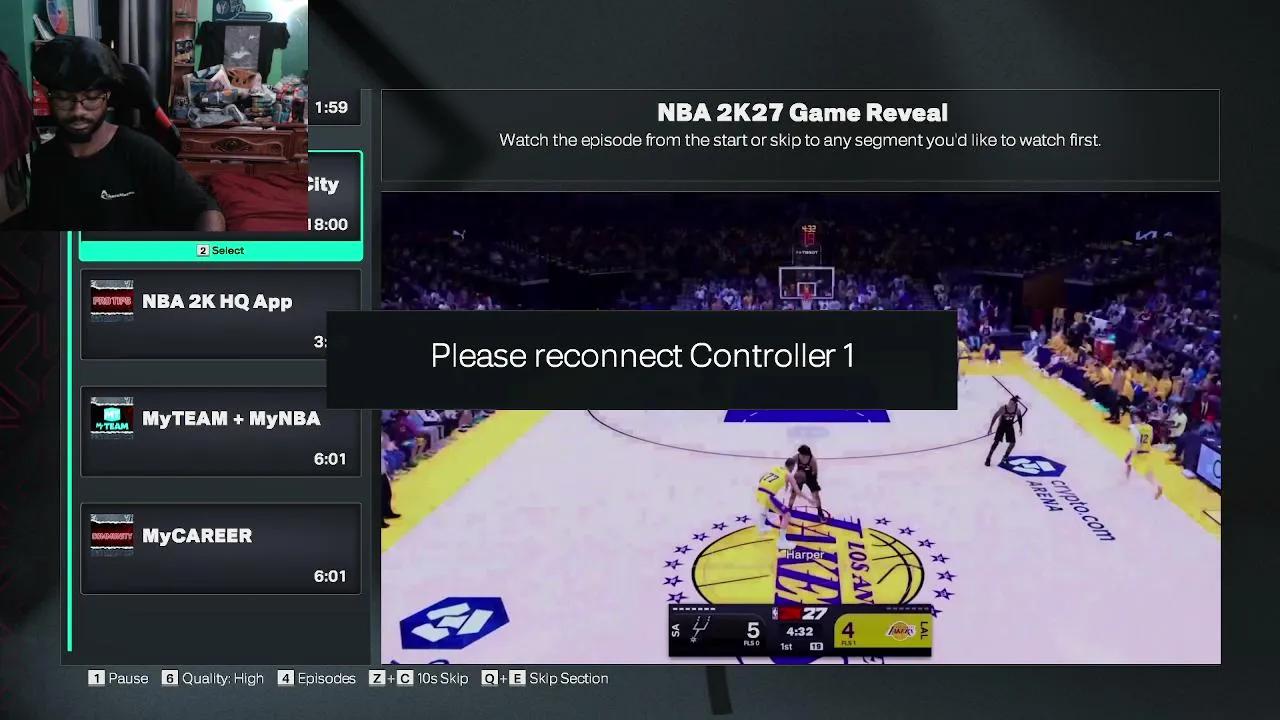This screenshot has width=1280, height=720.
Task: Click the '2' key icon beside Select
Action: tap(203, 251)
